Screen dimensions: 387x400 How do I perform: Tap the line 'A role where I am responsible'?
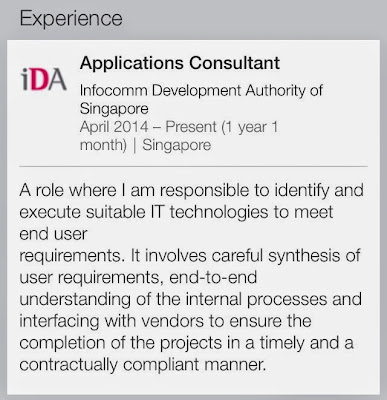[x=191, y=191]
